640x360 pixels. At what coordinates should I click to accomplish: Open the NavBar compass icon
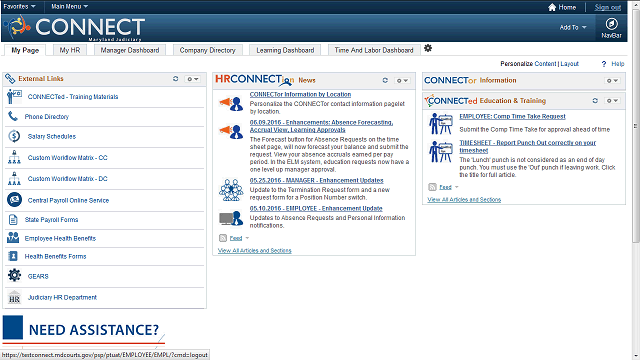(x=611, y=24)
